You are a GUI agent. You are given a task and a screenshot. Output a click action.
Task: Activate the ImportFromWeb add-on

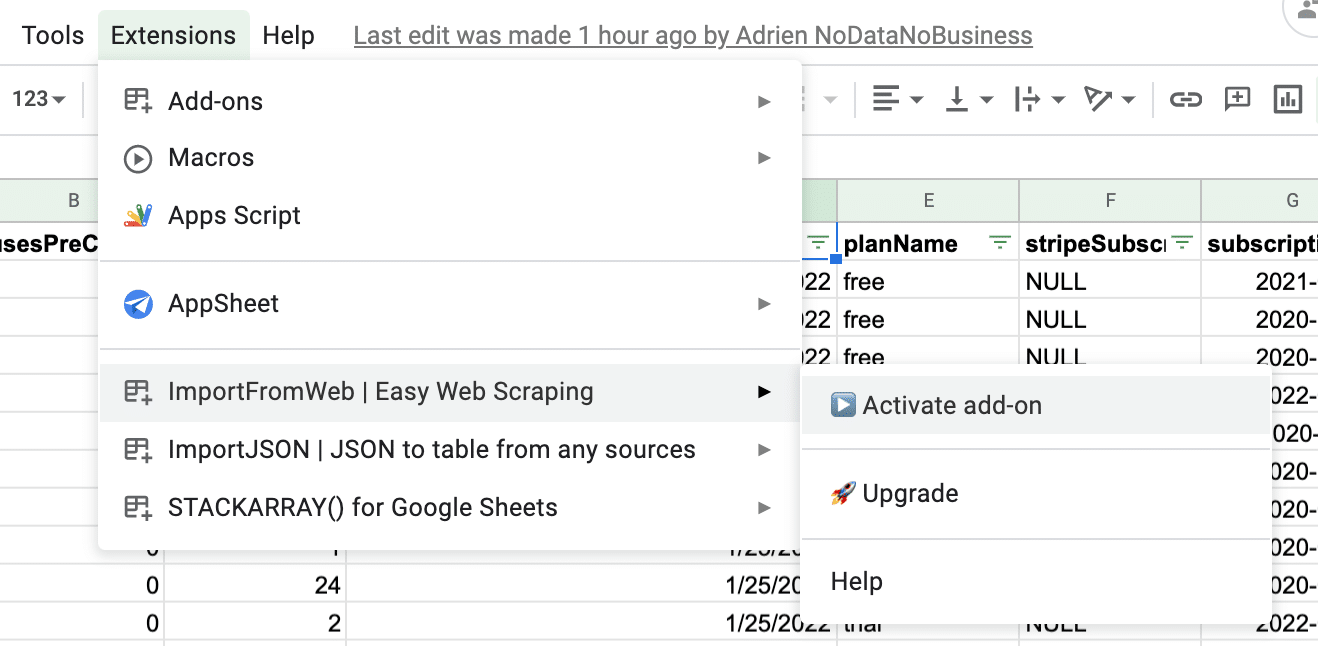952,405
